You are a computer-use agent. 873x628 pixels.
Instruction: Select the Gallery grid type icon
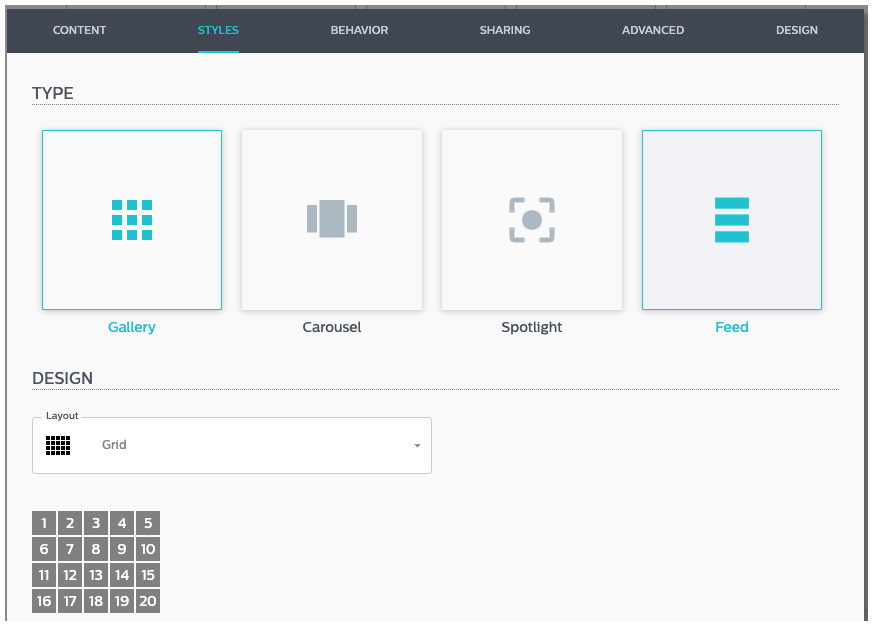(x=132, y=220)
